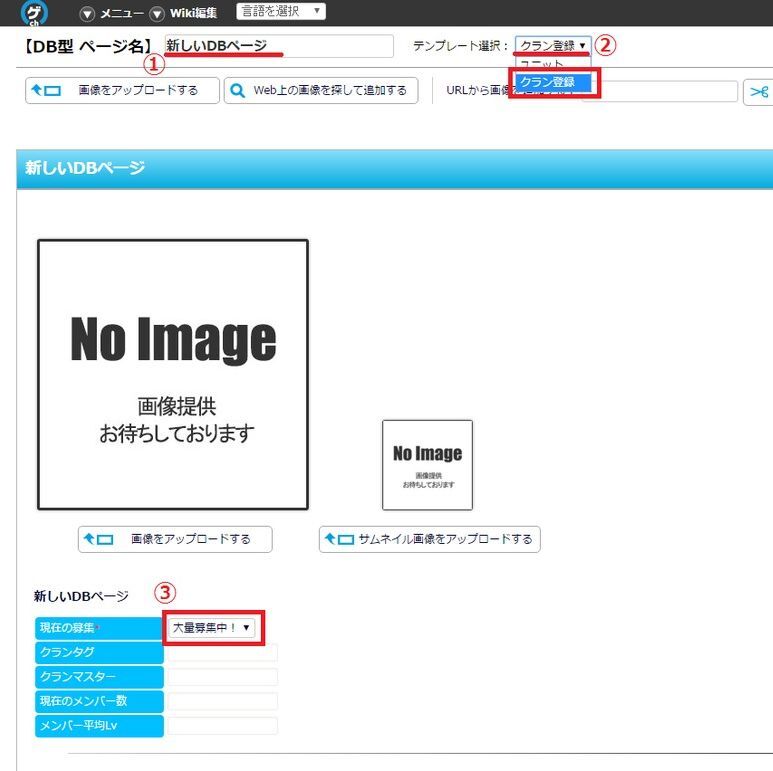Open the 言語を選択 language dropdown
This screenshot has height=771, width=773.
click(x=280, y=12)
